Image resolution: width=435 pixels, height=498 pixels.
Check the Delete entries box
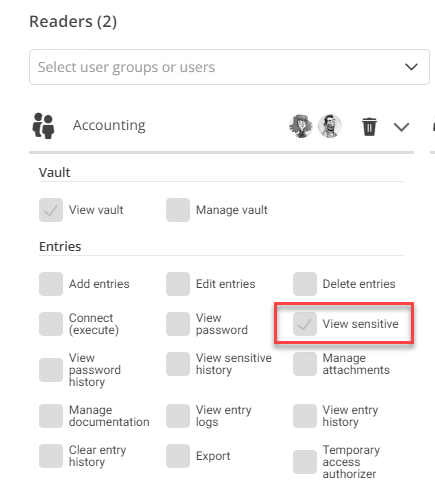(x=305, y=284)
